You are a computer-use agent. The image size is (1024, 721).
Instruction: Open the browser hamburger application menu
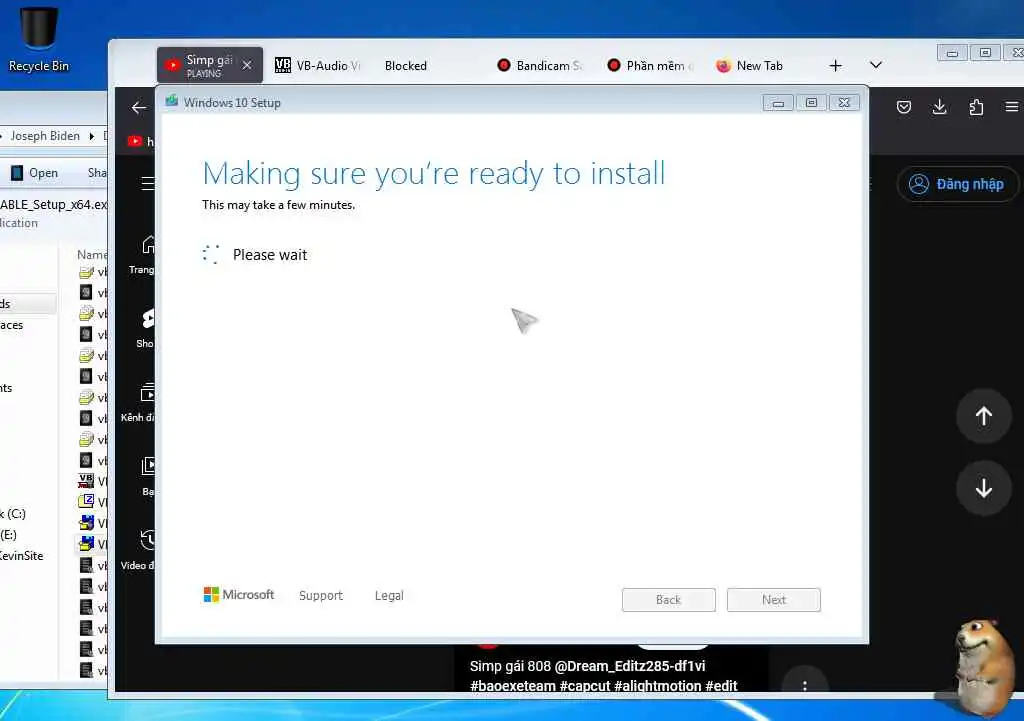pos(1012,107)
